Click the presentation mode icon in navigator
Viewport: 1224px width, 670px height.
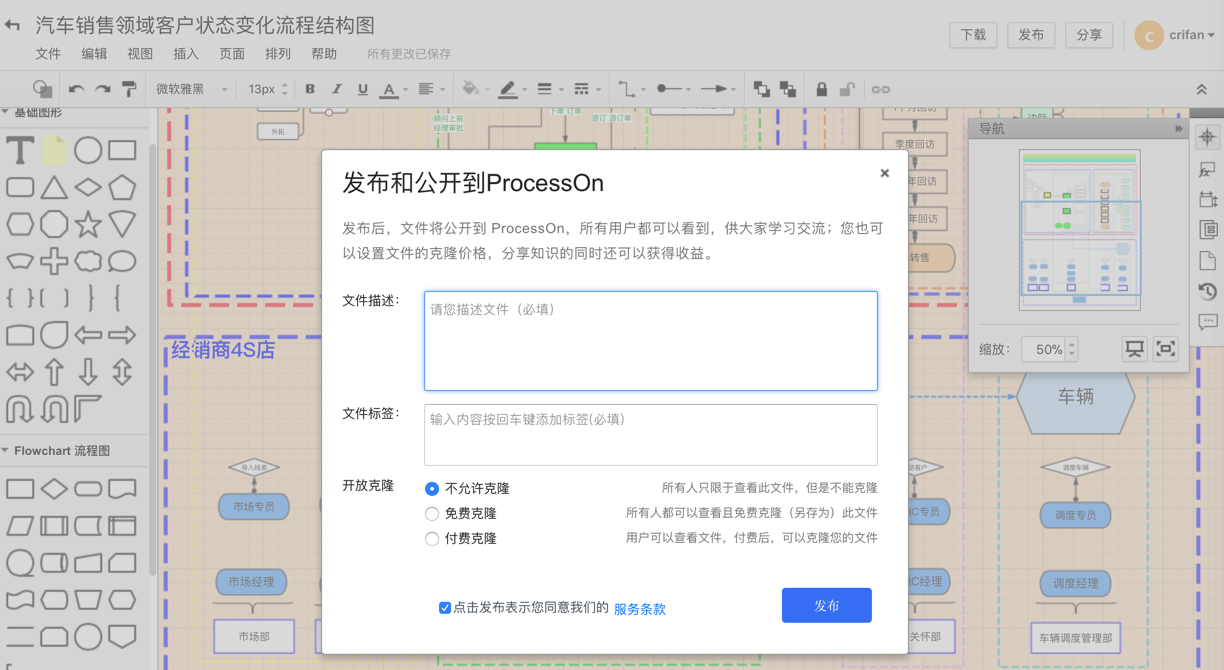point(1135,349)
